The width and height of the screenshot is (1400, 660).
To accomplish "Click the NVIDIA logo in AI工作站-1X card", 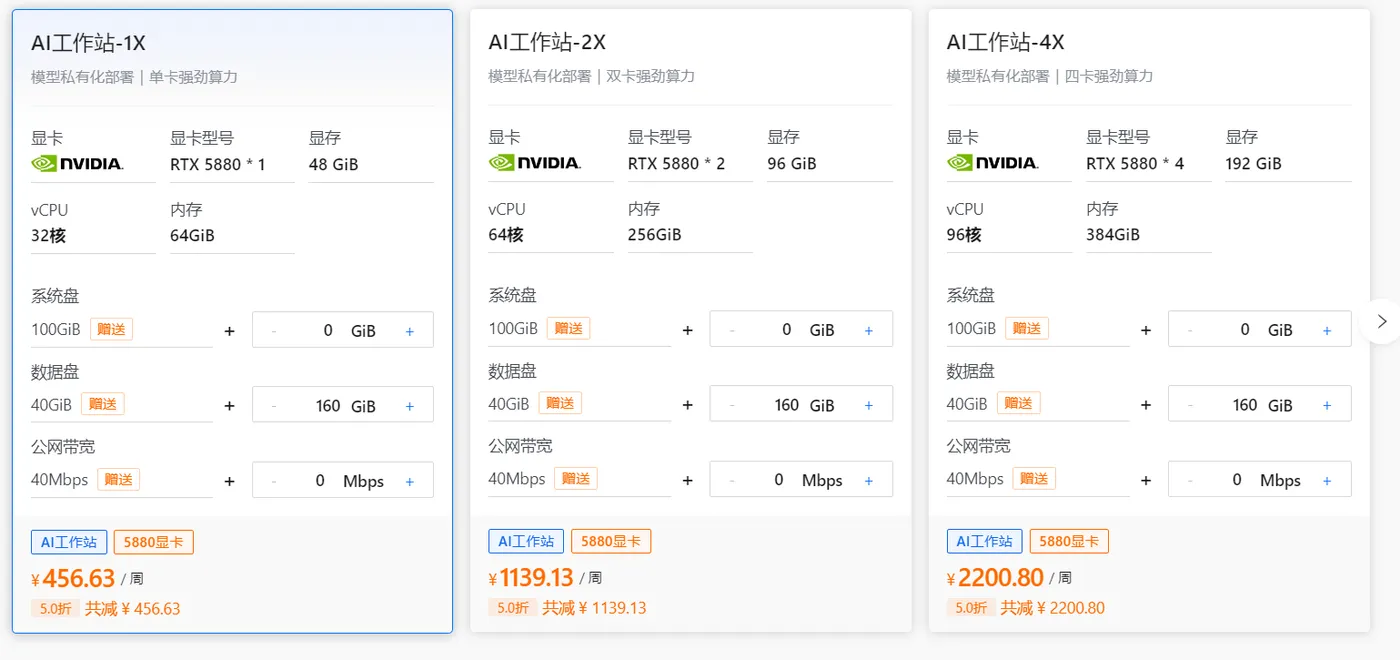I will [77, 163].
